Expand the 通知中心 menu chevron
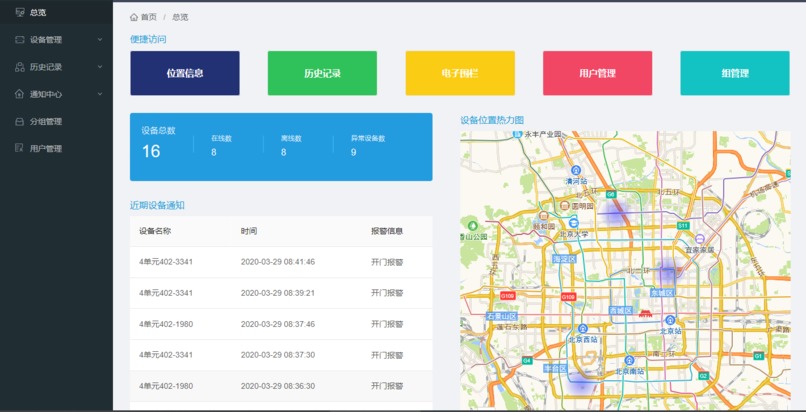This screenshot has width=806, height=412. click(100, 94)
